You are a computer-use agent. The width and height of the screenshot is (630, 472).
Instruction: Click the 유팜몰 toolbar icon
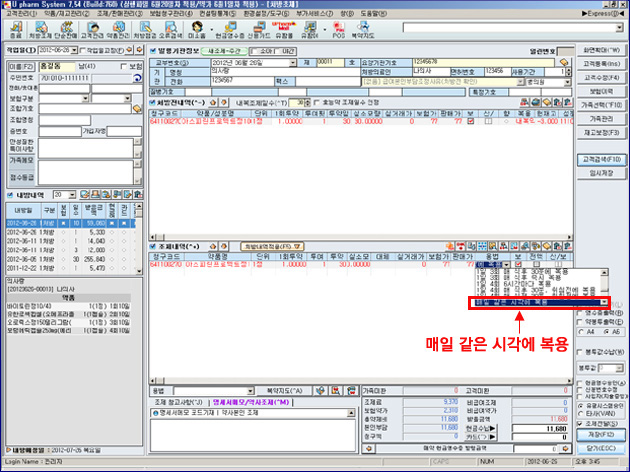point(284,30)
